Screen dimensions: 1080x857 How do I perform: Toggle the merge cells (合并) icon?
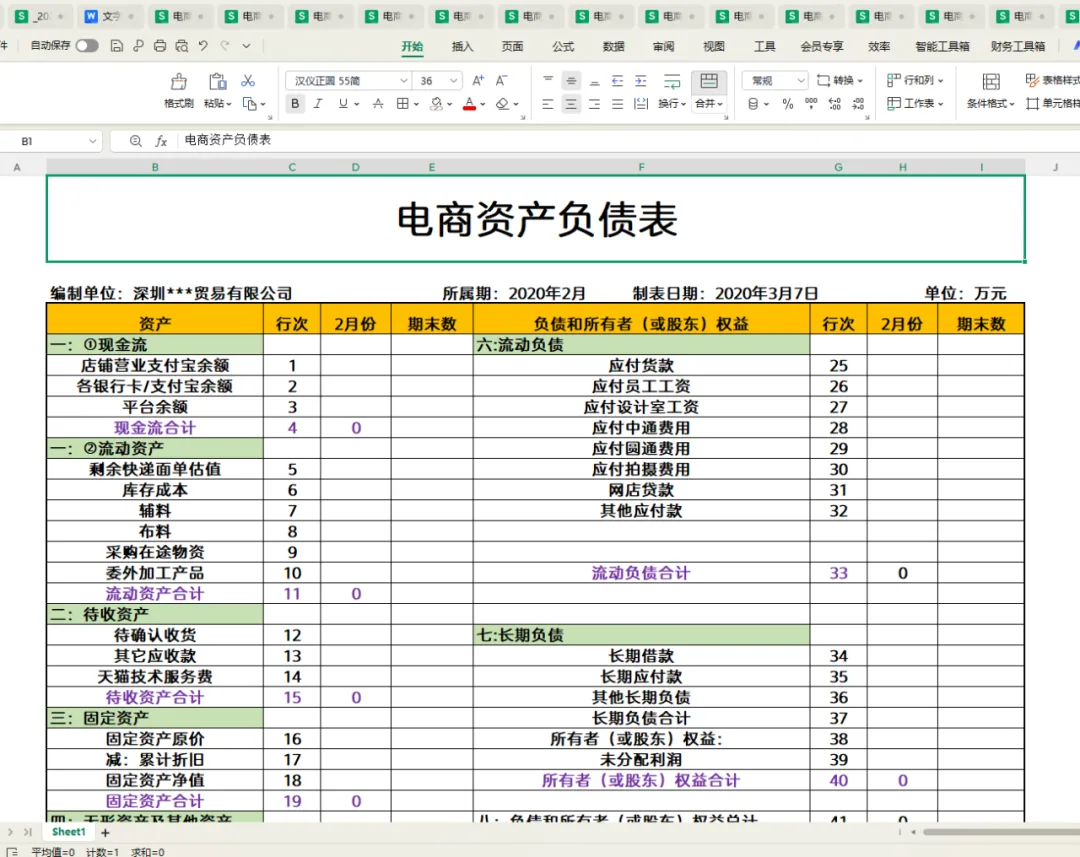point(709,81)
